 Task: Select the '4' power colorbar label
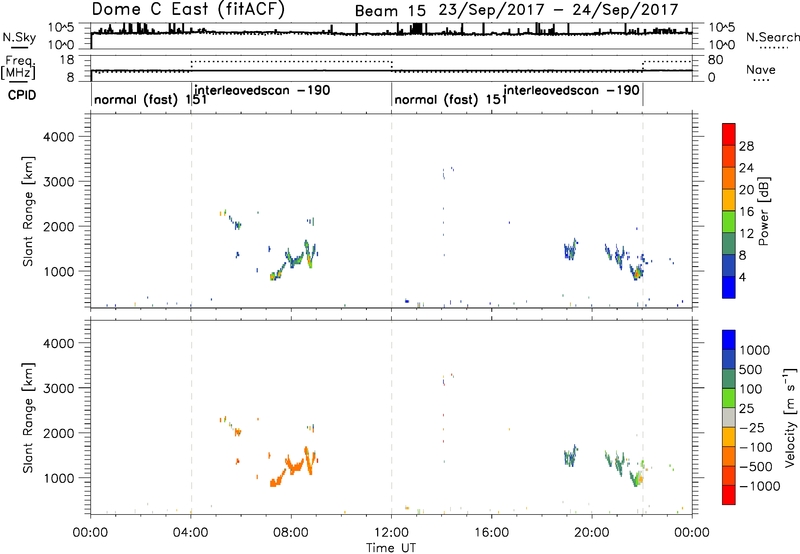(x=742, y=277)
